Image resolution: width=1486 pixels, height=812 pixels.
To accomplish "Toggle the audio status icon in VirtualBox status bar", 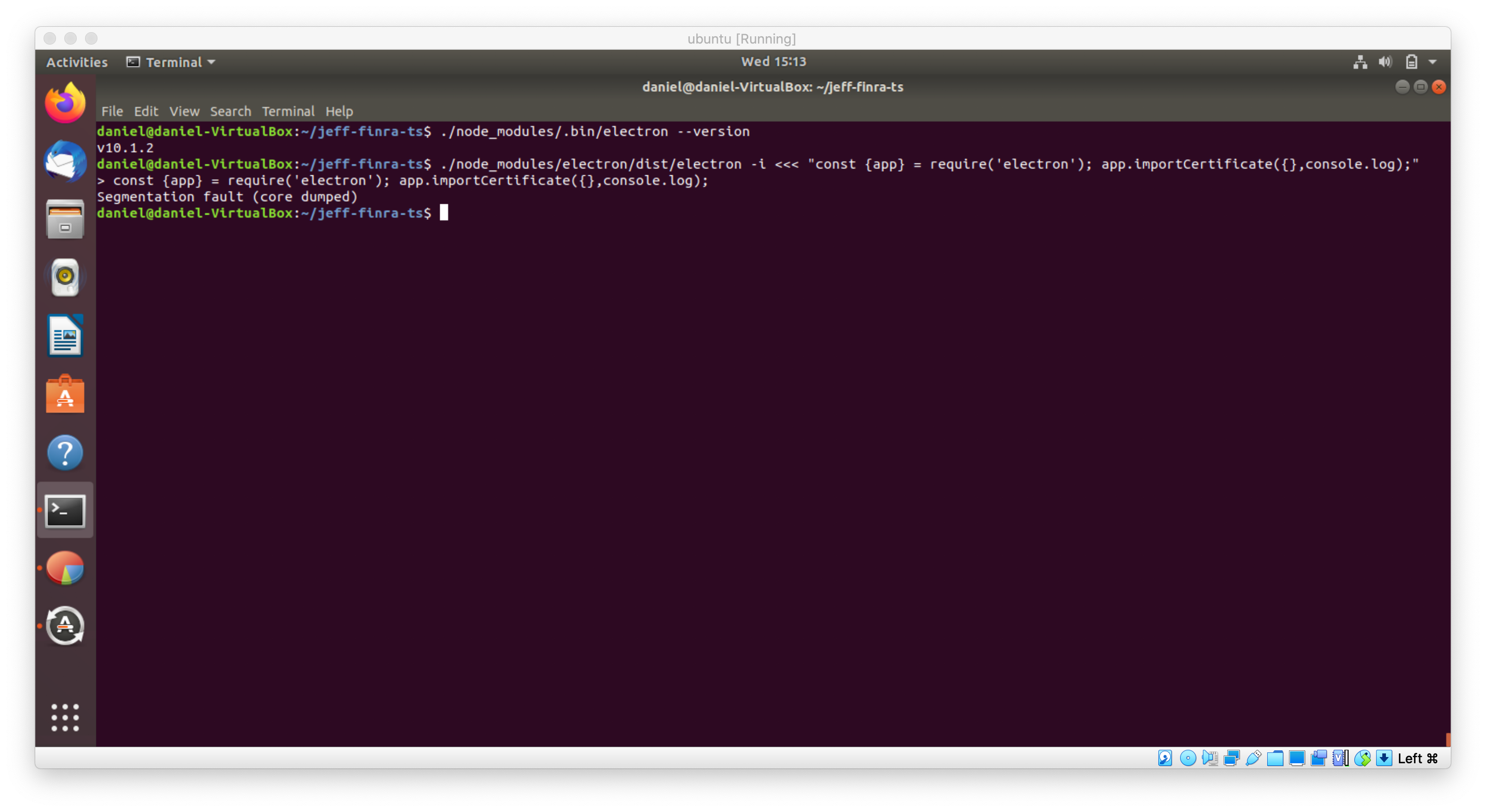I will pos(1210,759).
